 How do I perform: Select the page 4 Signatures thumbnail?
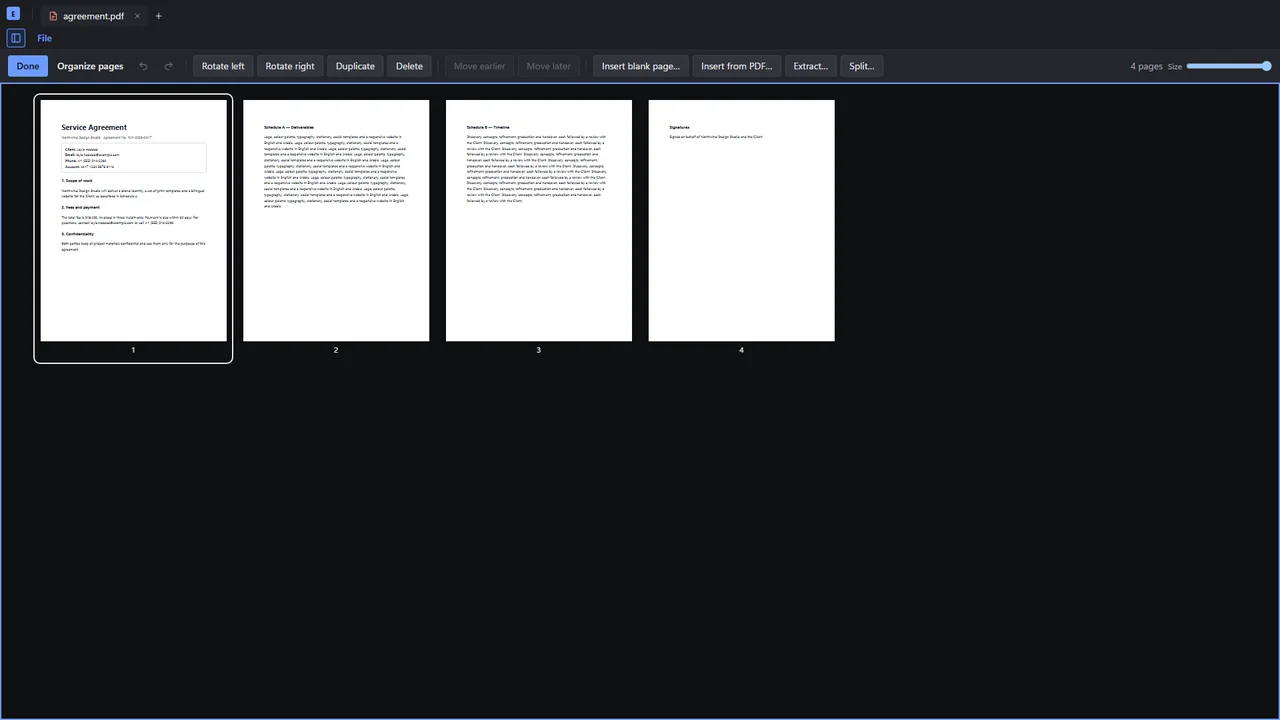pyautogui.click(x=741, y=220)
